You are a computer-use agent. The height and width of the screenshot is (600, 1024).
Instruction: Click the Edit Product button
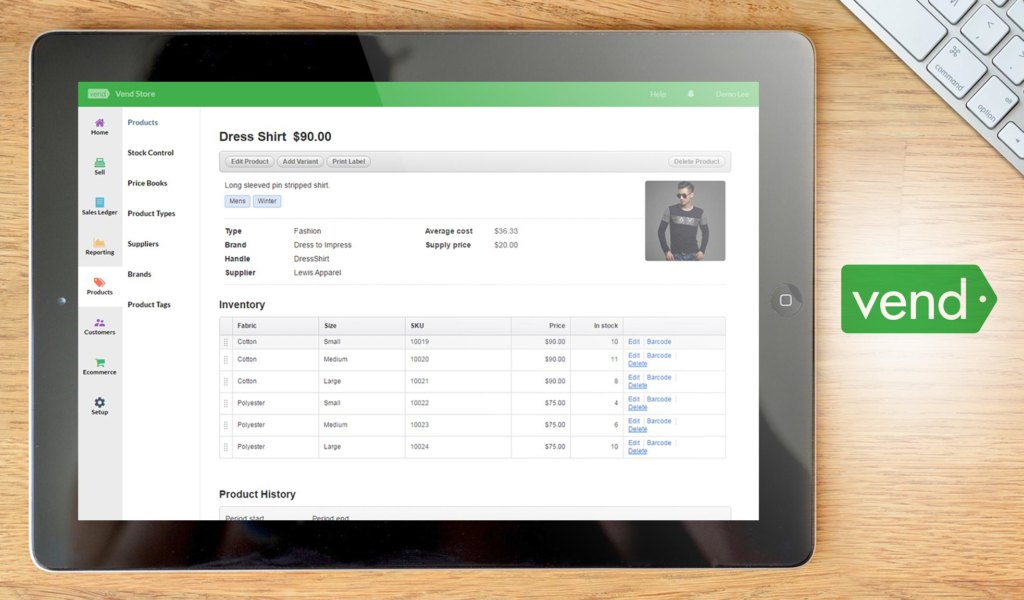248,161
